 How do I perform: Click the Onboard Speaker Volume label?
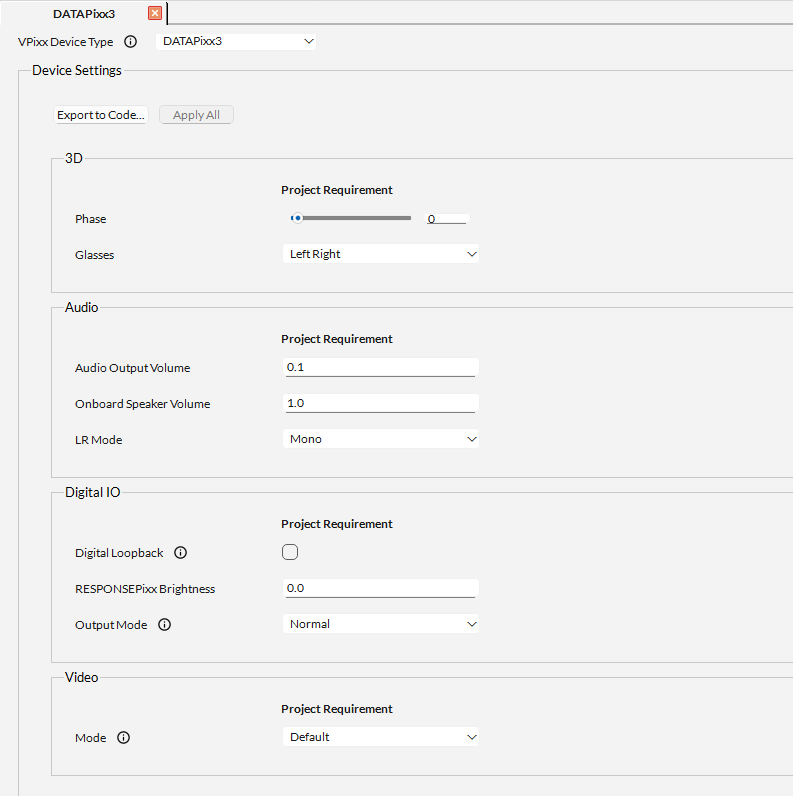pos(143,404)
